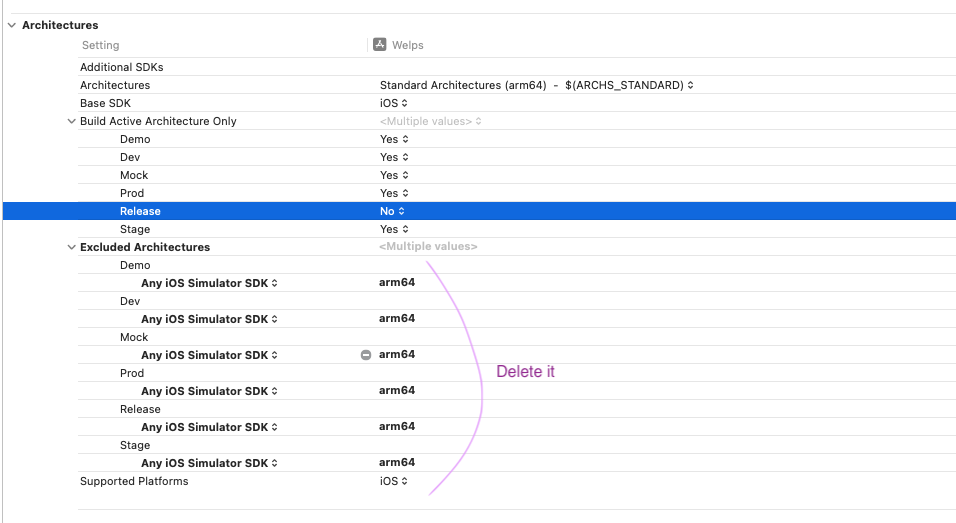Collapse the Architectures section
Viewport: 956px width, 523px height.
click(x=12, y=25)
